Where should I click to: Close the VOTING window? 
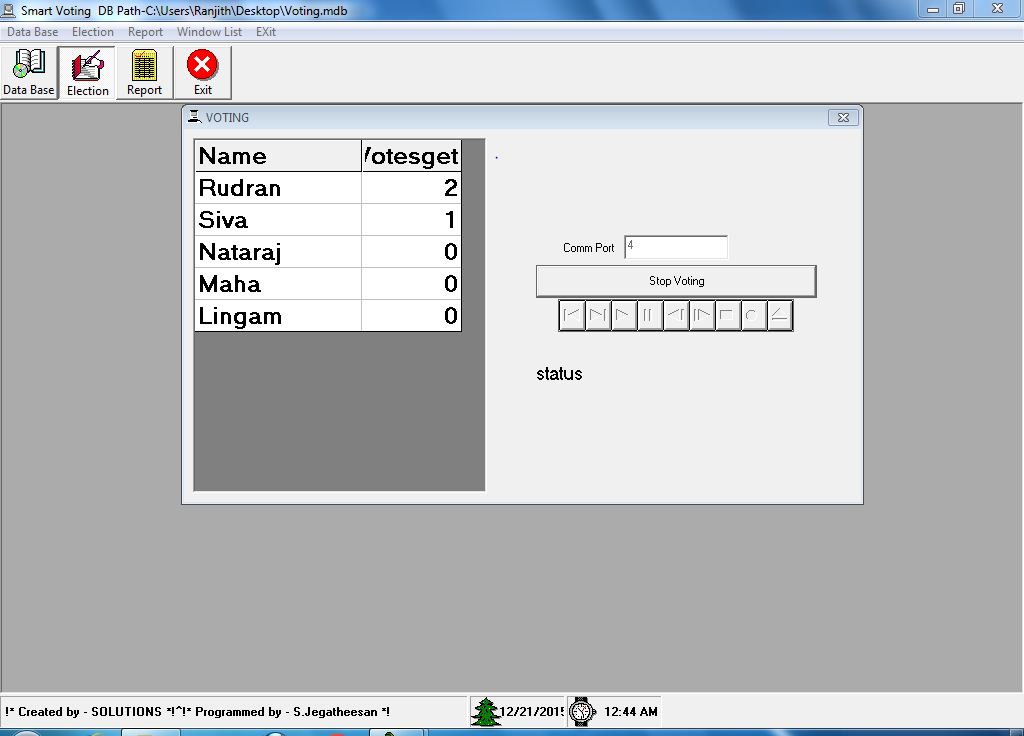pyautogui.click(x=843, y=118)
